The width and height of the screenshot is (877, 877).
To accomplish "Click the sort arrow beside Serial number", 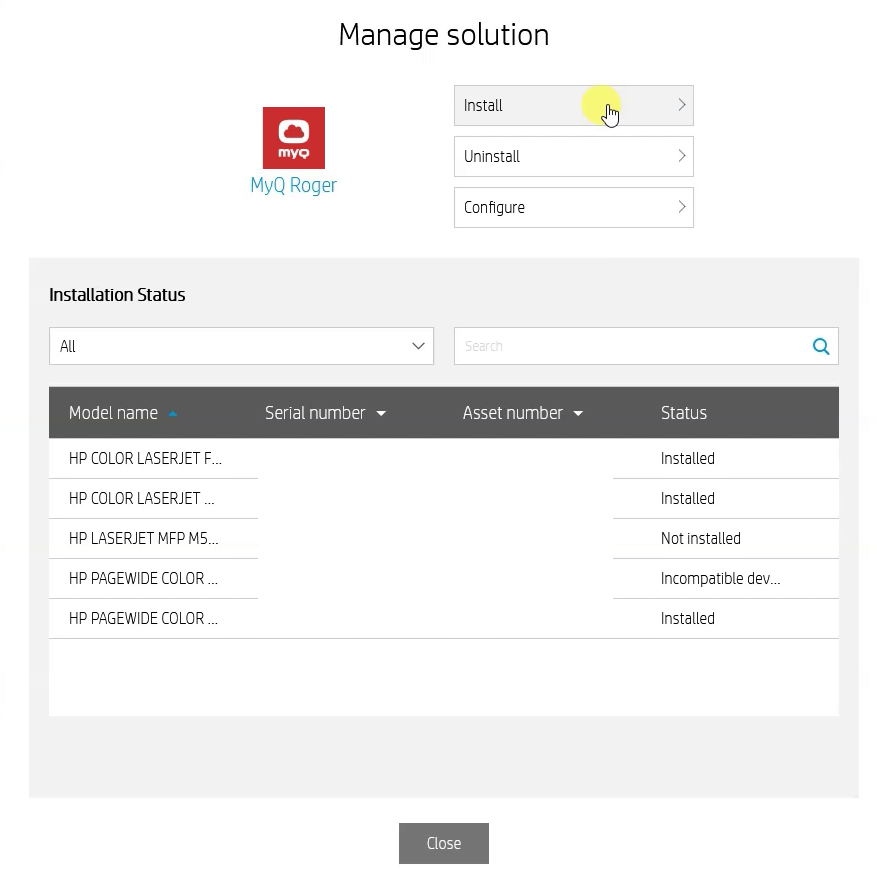I will click(x=381, y=412).
